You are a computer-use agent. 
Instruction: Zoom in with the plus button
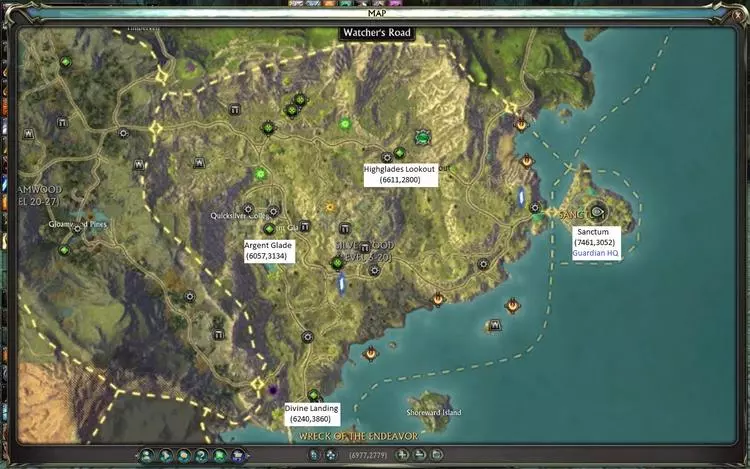[x=402, y=455]
